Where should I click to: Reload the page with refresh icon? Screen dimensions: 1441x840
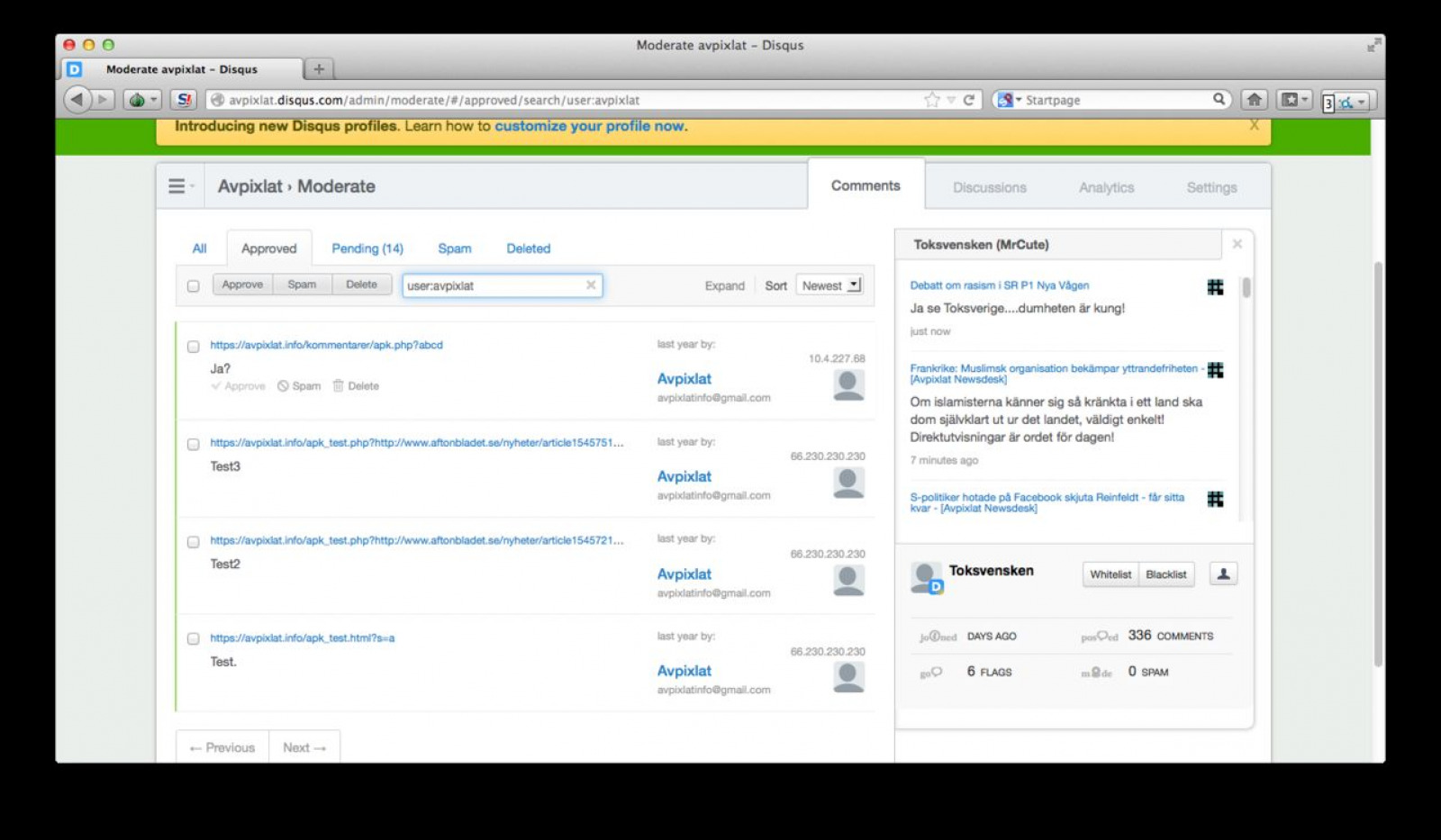969,100
